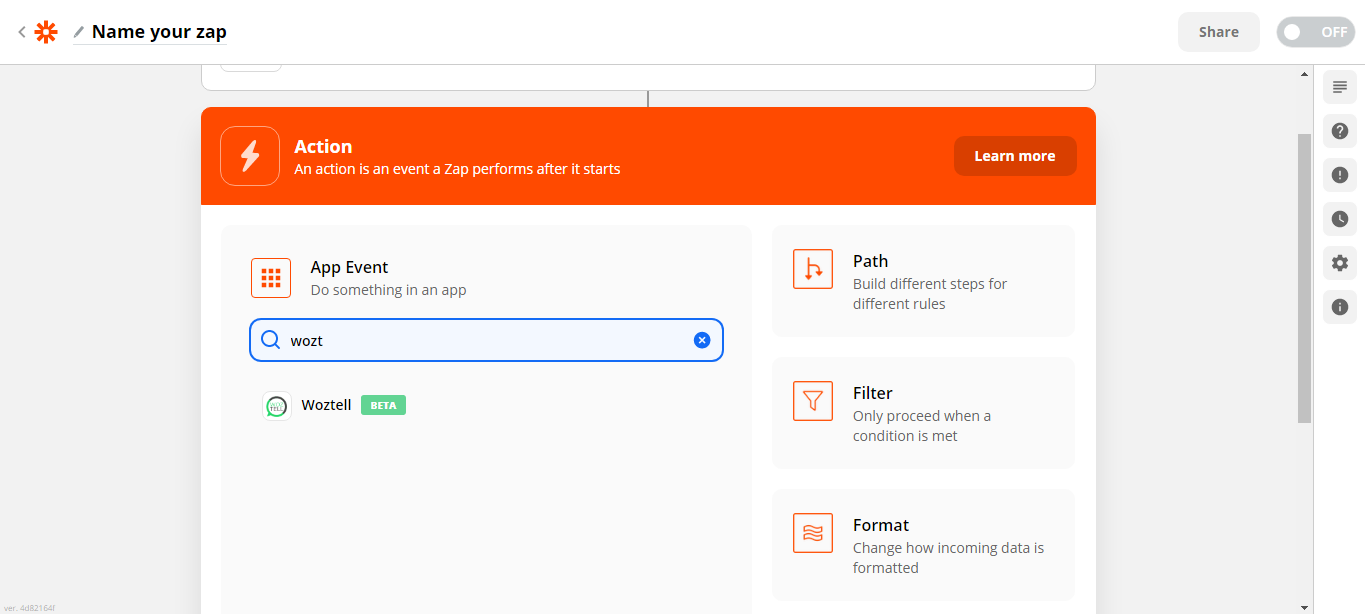This screenshot has height=614, width=1365.
Task: Select the Path branching icon
Action: (813, 269)
